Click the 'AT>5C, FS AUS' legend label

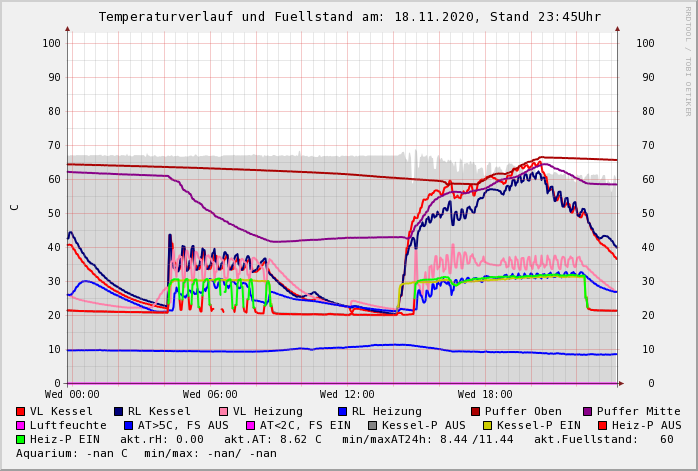click(183, 426)
